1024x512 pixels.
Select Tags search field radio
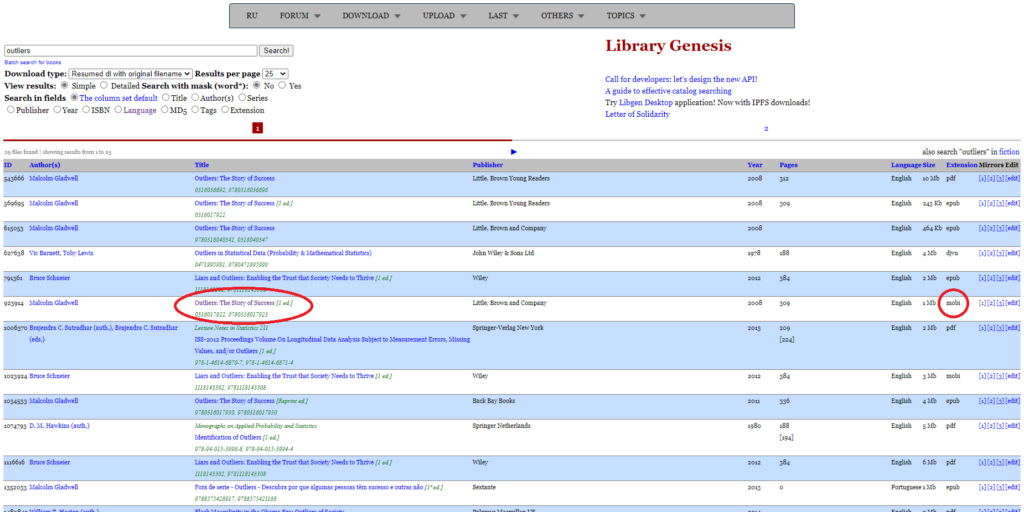pos(195,110)
